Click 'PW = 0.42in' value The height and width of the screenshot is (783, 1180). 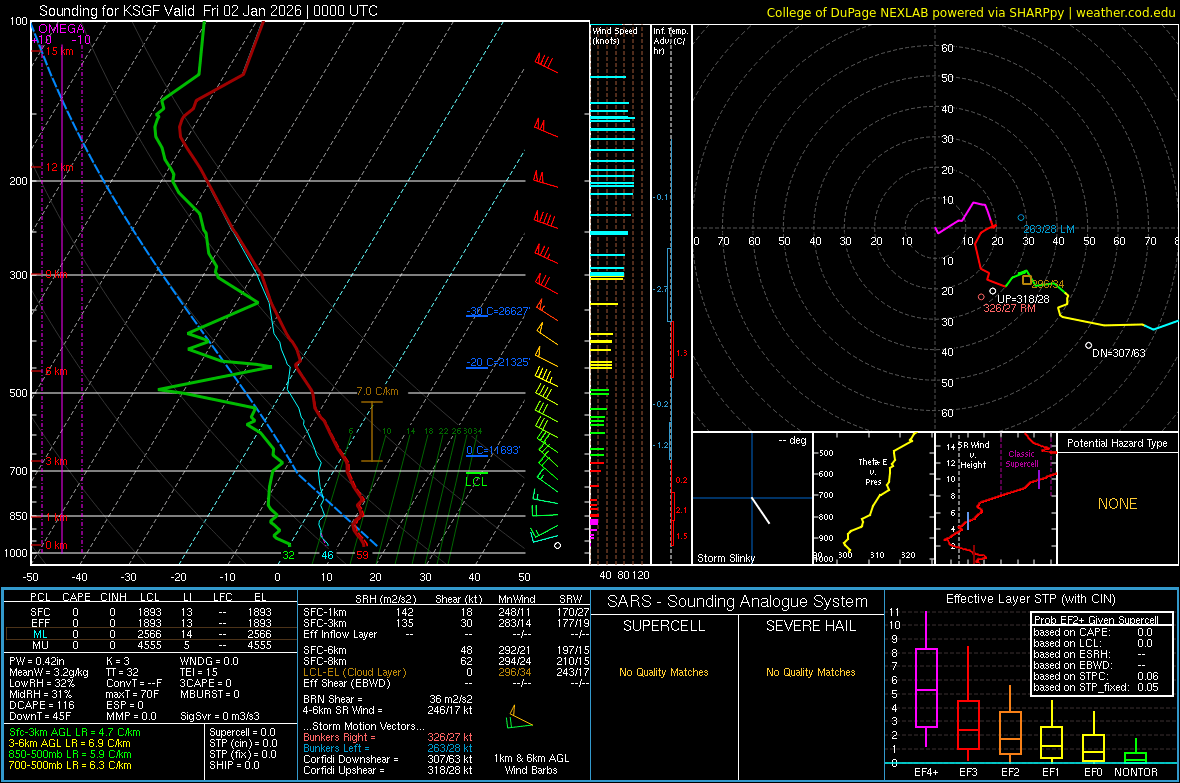(38, 661)
